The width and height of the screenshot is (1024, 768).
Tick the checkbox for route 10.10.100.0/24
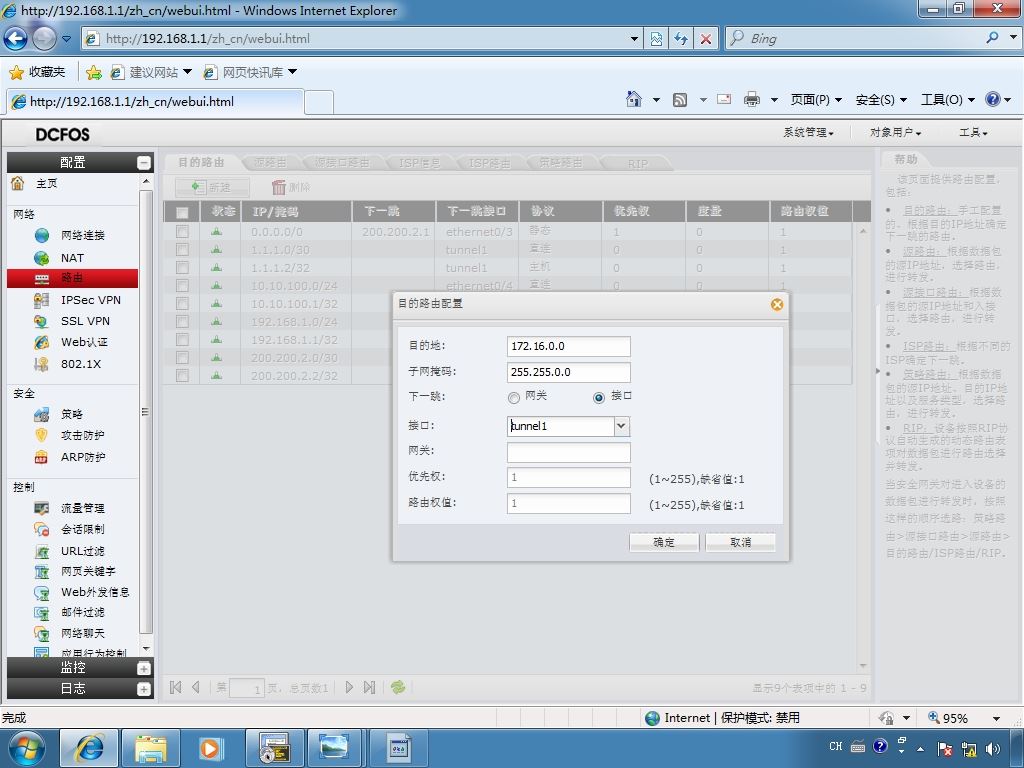[x=182, y=285]
